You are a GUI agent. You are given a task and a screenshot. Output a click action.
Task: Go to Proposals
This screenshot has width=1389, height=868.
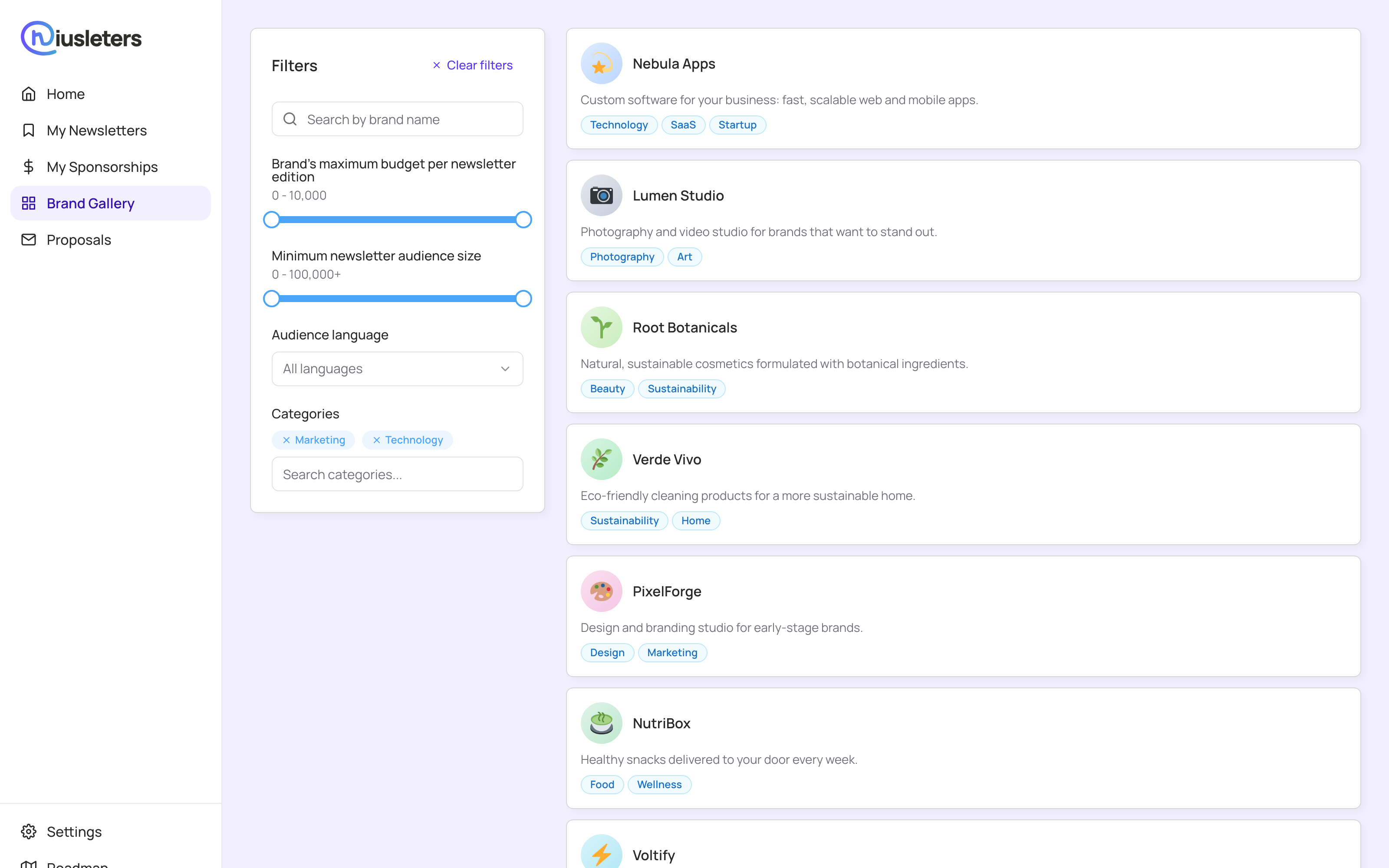(110, 240)
